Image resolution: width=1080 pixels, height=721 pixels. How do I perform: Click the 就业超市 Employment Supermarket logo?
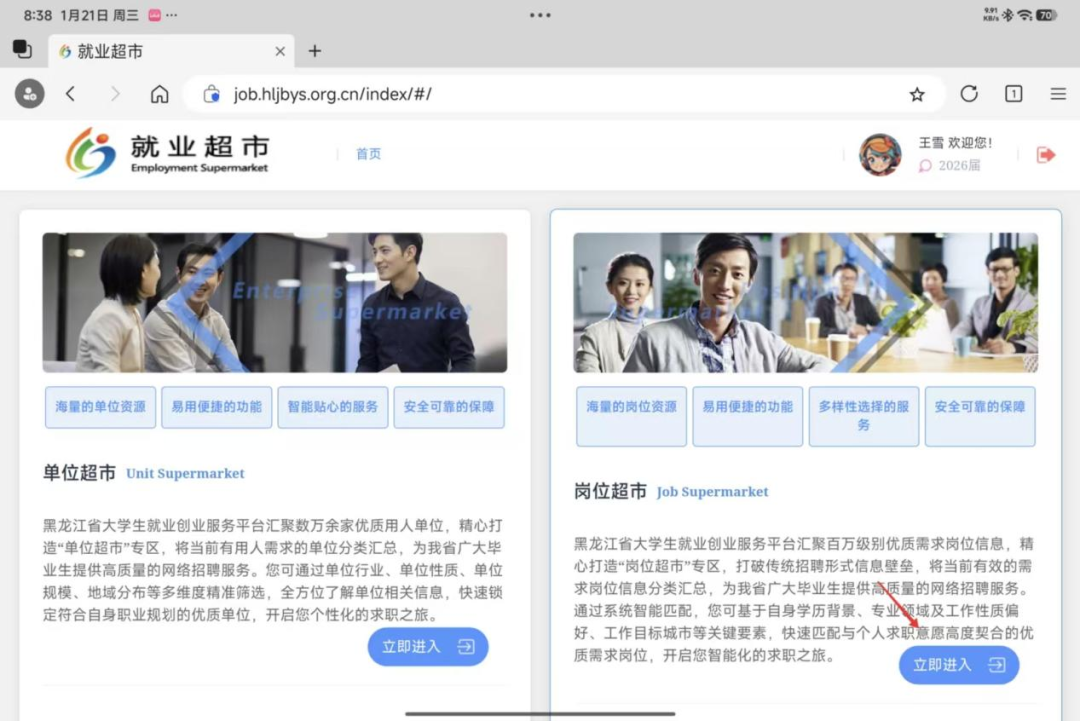[x=167, y=153]
